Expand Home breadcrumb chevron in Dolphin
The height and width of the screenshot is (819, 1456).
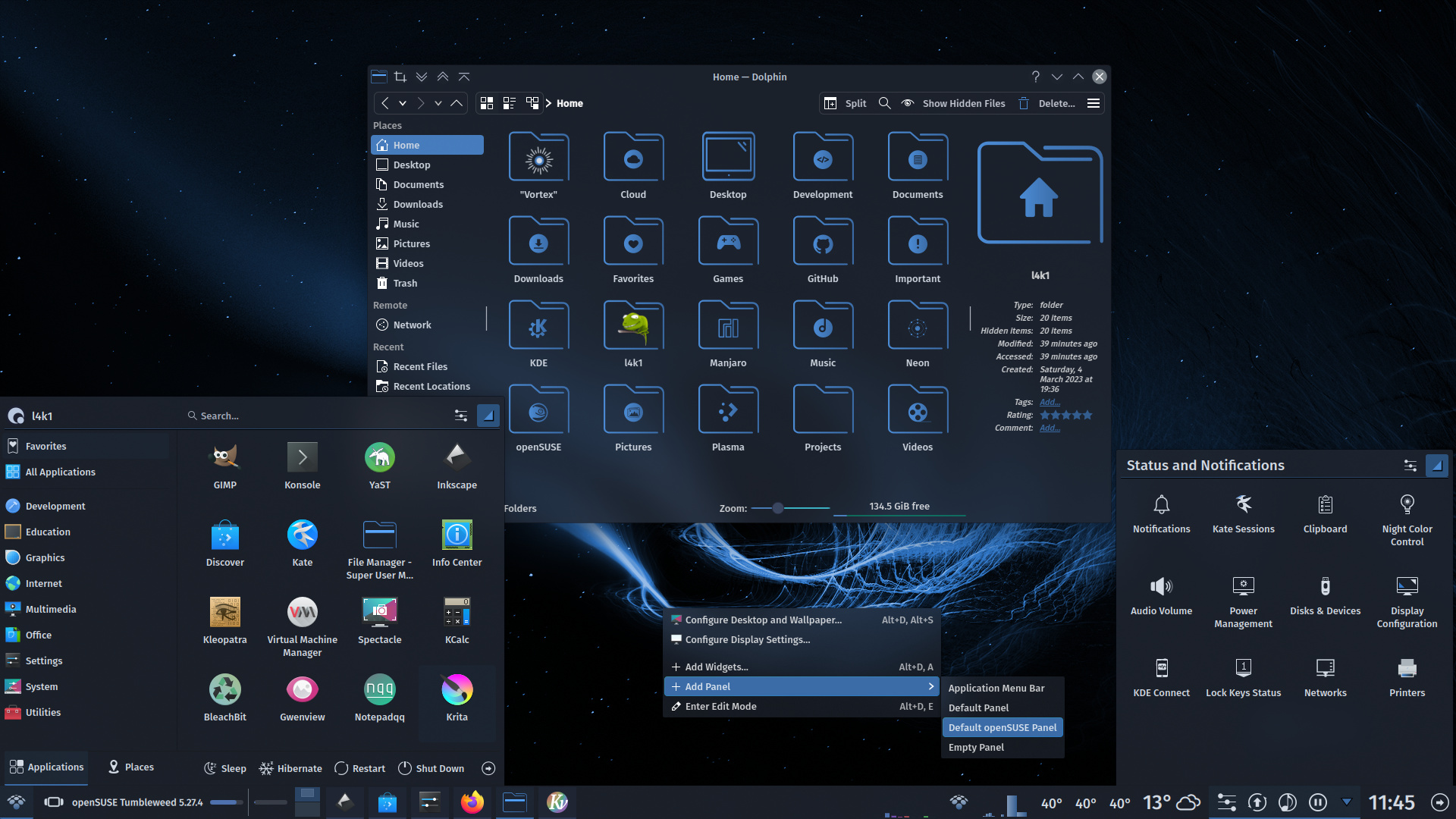pos(548,103)
